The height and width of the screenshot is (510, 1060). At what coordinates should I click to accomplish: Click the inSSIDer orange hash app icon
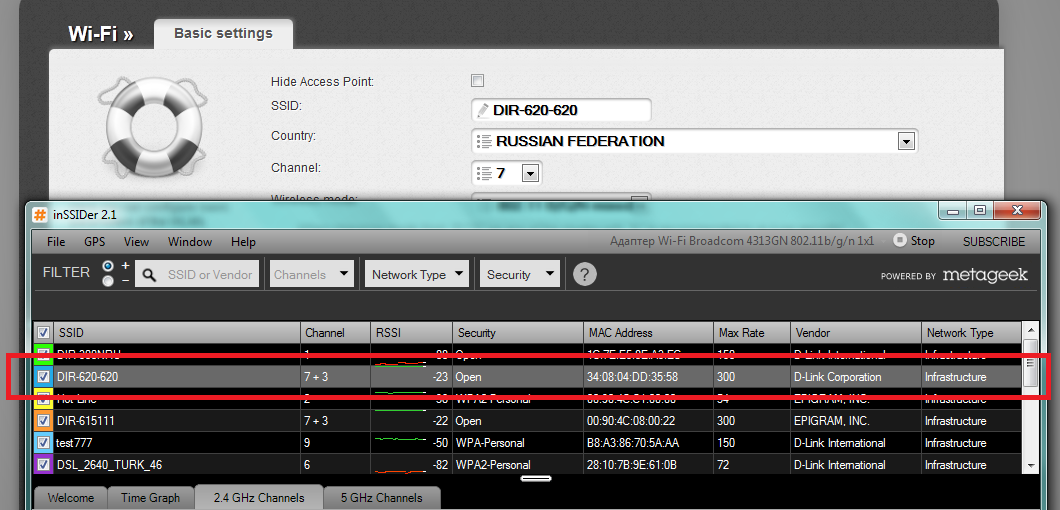pyautogui.click(x=41, y=214)
